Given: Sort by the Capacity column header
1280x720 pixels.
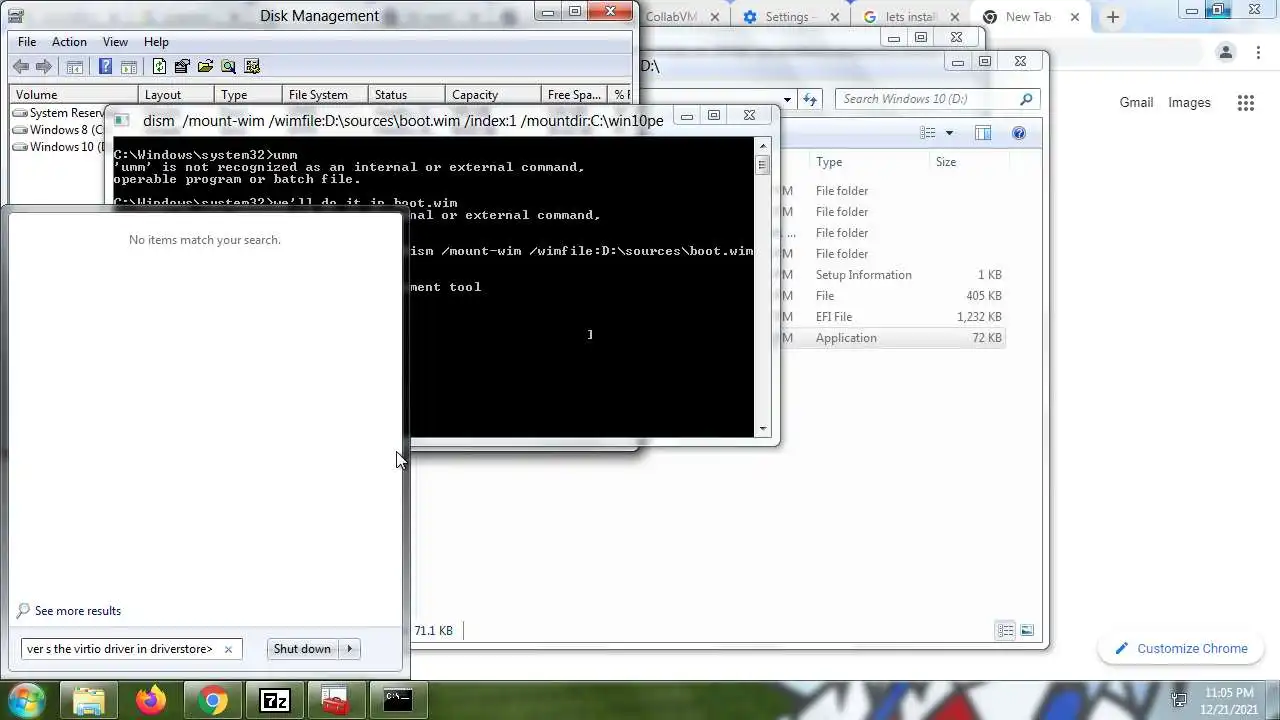Looking at the screenshot, I should tap(491, 95).
